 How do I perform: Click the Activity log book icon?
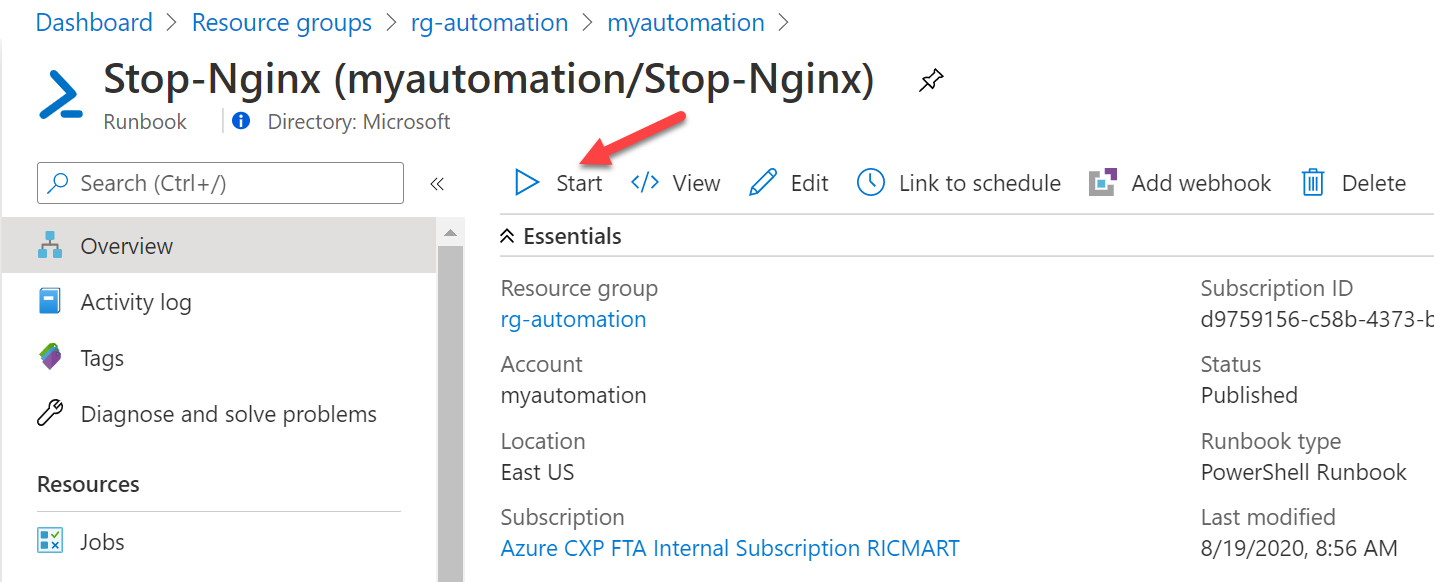50,302
